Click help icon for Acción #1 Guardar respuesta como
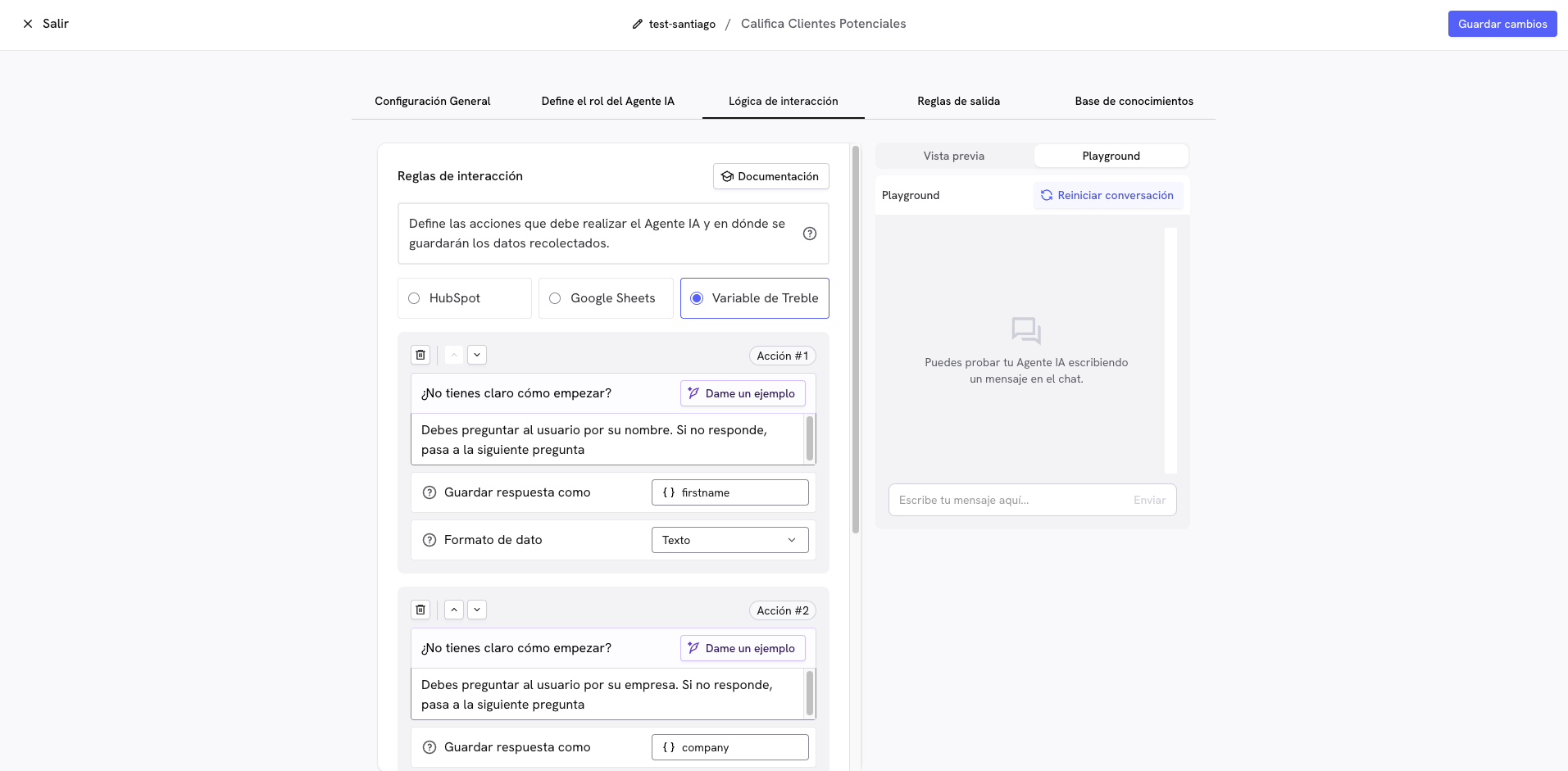The width and height of the screenshot is (1568, 771). pos(429,492)
